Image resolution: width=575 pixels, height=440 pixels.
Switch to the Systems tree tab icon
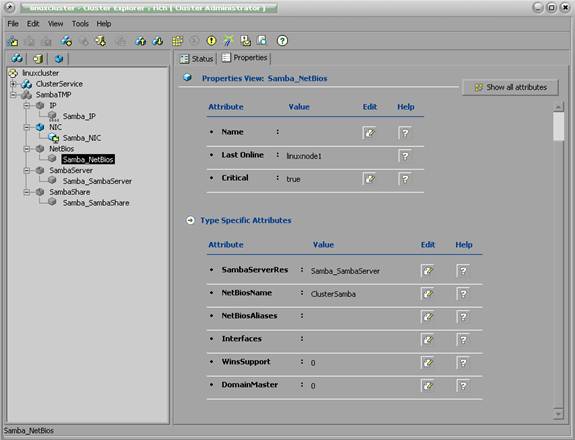coord(38,58)
